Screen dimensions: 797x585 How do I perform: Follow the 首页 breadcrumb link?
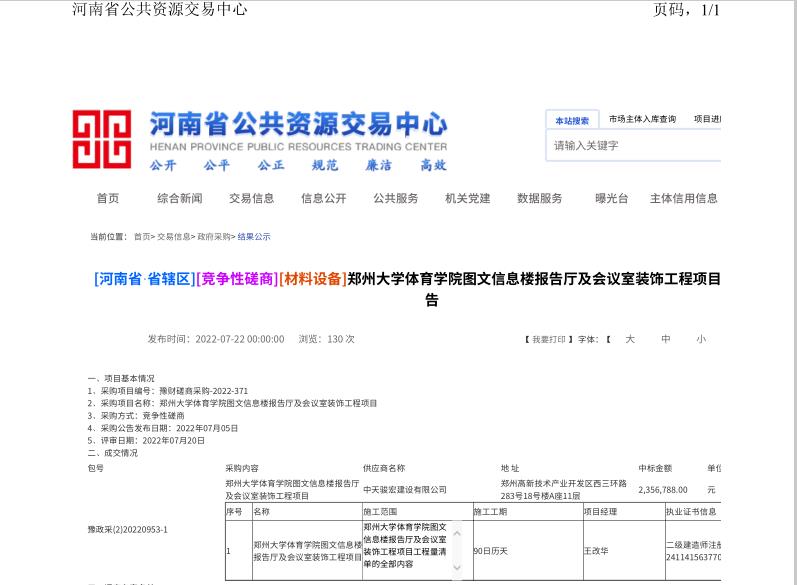pos(142,236)
